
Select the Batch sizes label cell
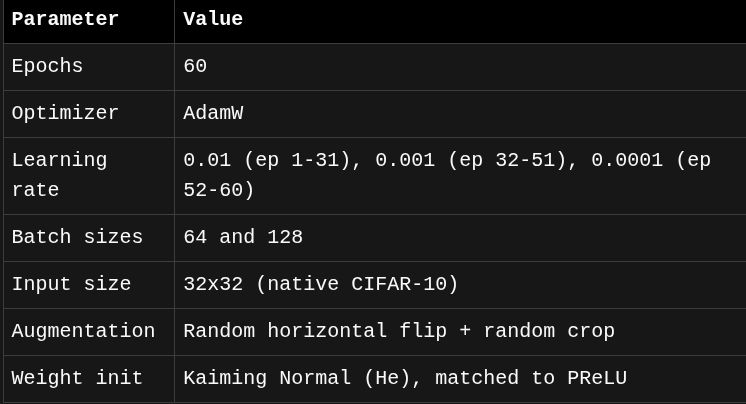pyautogui.click(x=77, y=237)
